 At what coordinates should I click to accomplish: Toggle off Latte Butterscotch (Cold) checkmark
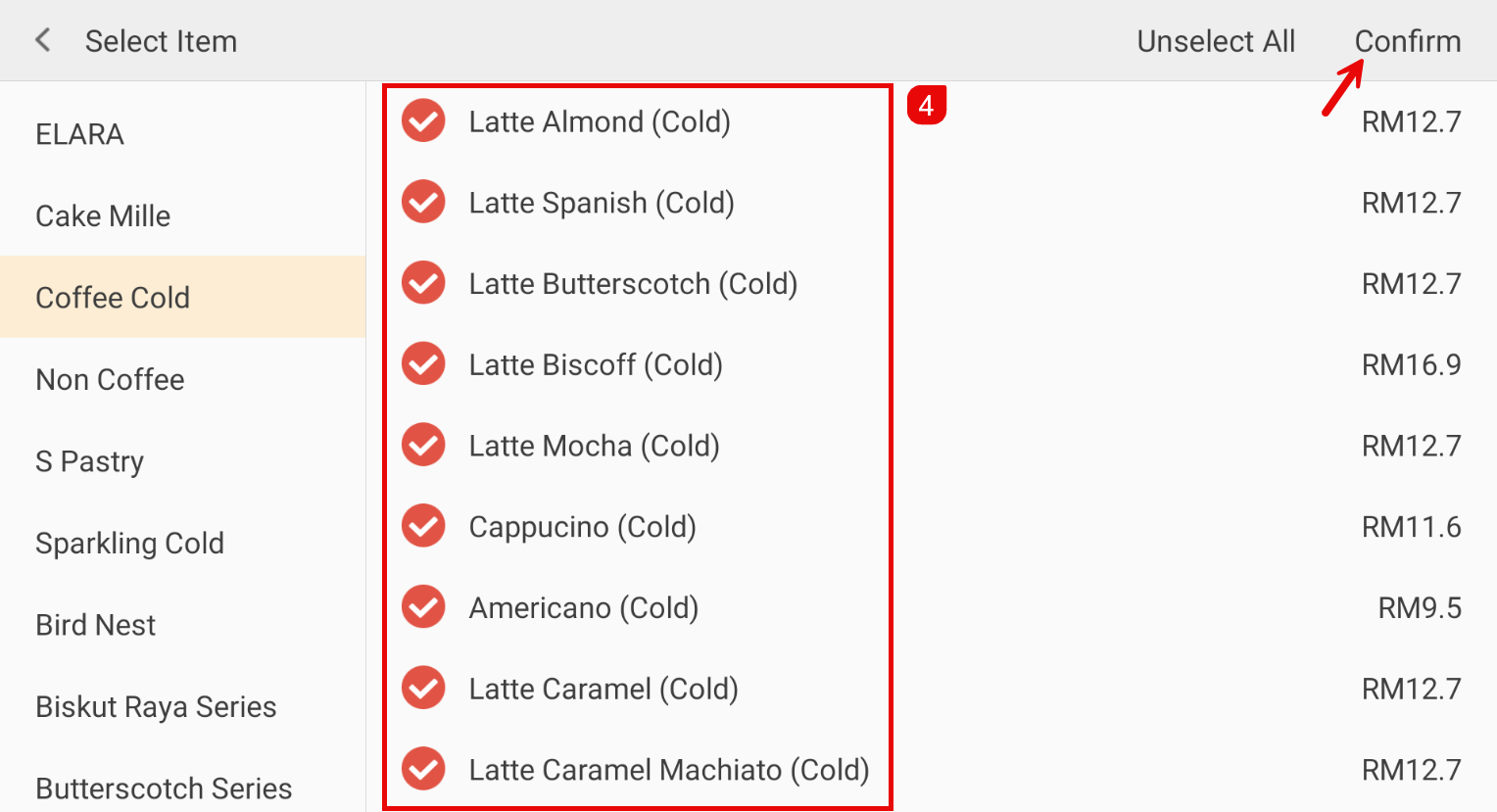click(x=423, y=283)
